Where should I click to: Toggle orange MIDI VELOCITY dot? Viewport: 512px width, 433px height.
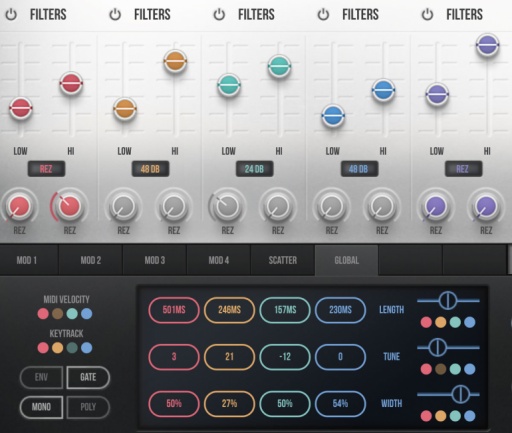[57, 314]
